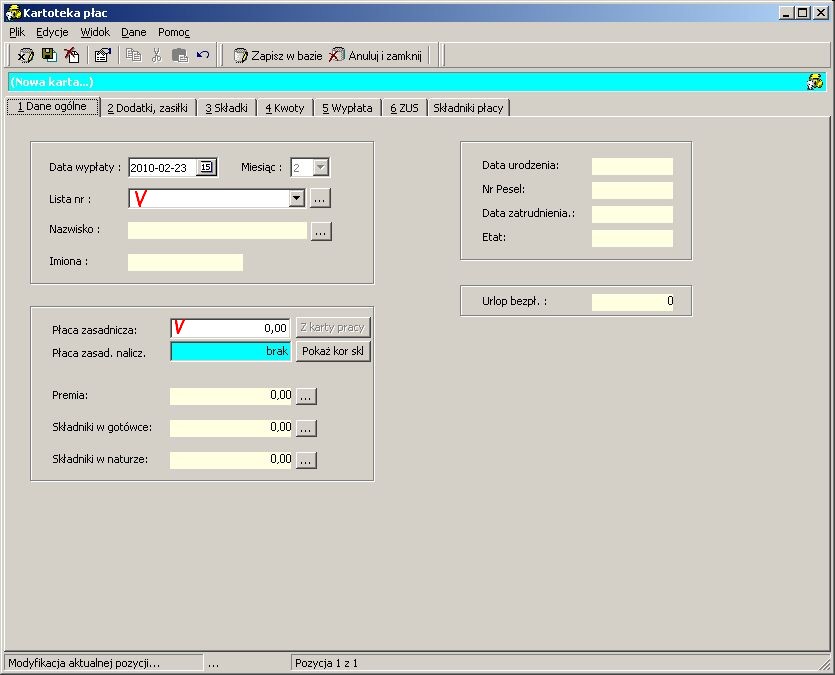Expand the Miesiąc dropdown
The image size is (835, 675).
point(320,167)
